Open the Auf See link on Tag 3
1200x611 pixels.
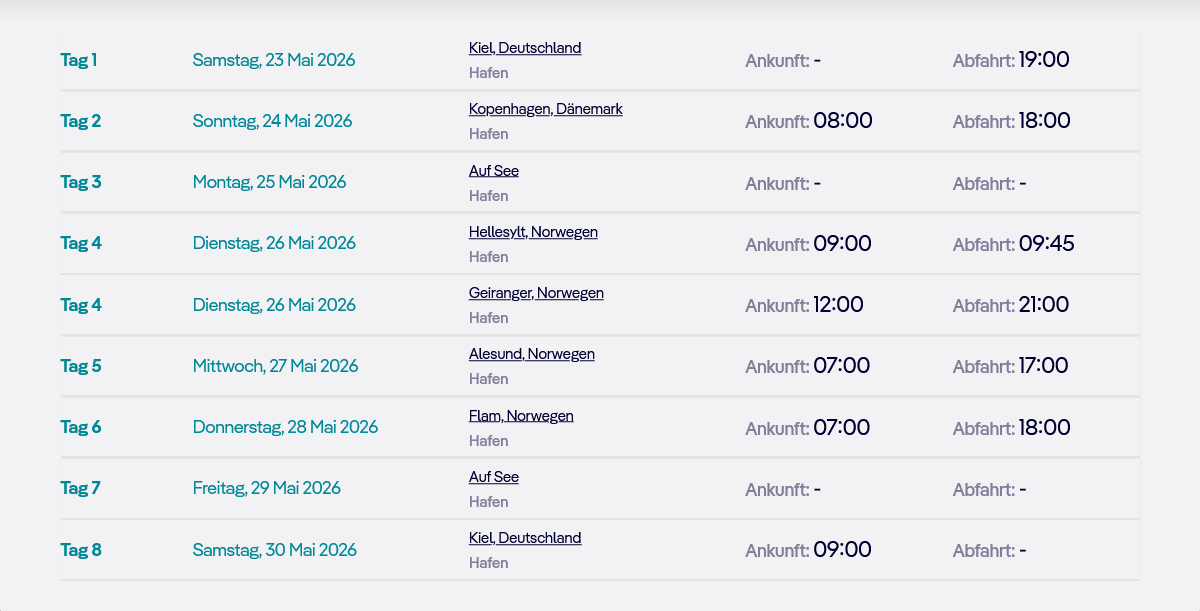(493, 171)
